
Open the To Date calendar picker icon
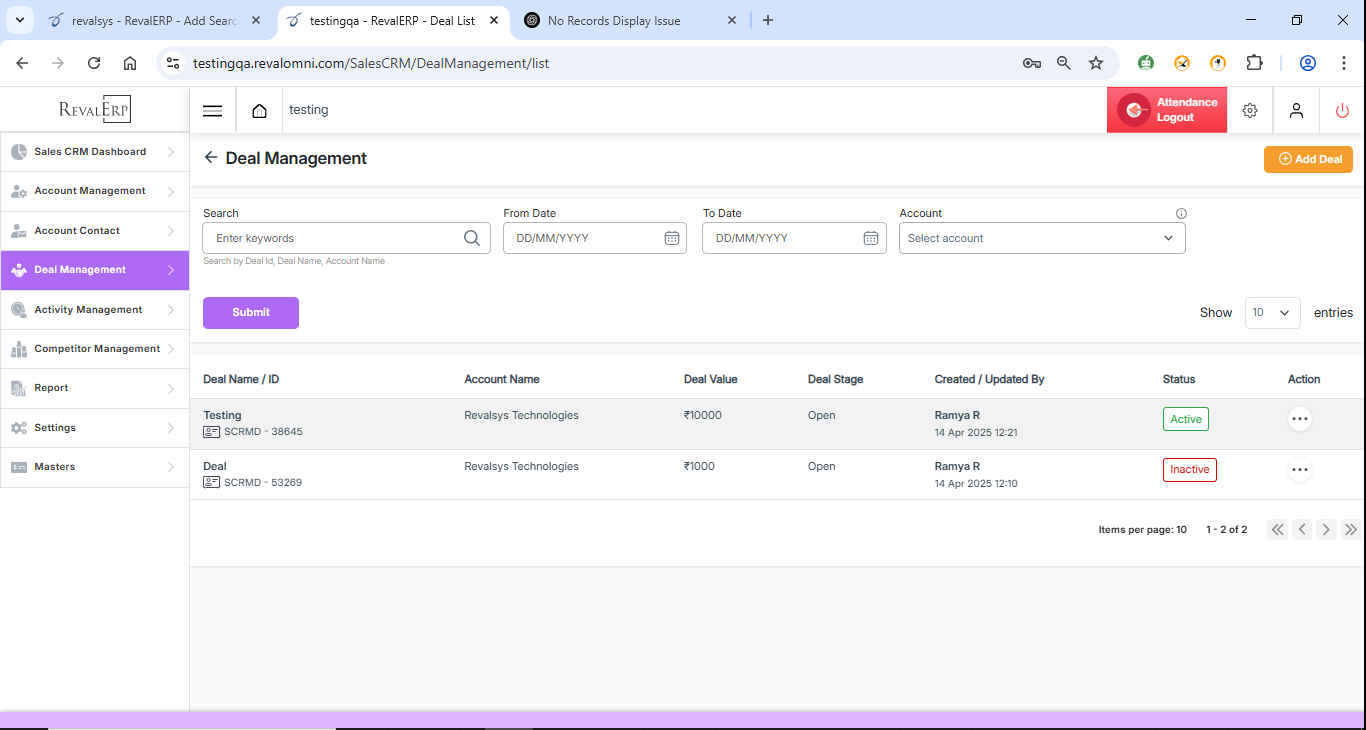(x=871, y=238)
